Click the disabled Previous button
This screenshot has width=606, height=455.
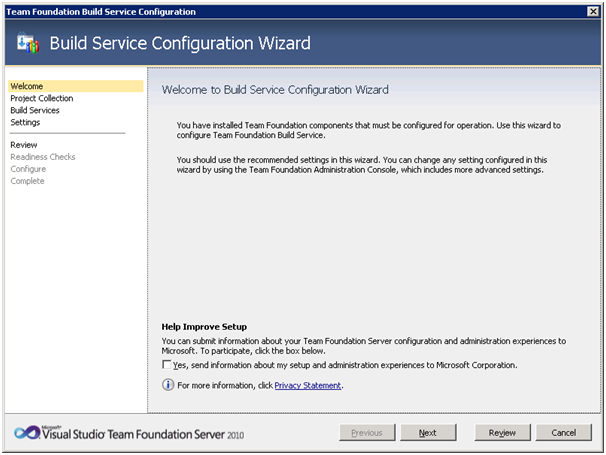367,433
